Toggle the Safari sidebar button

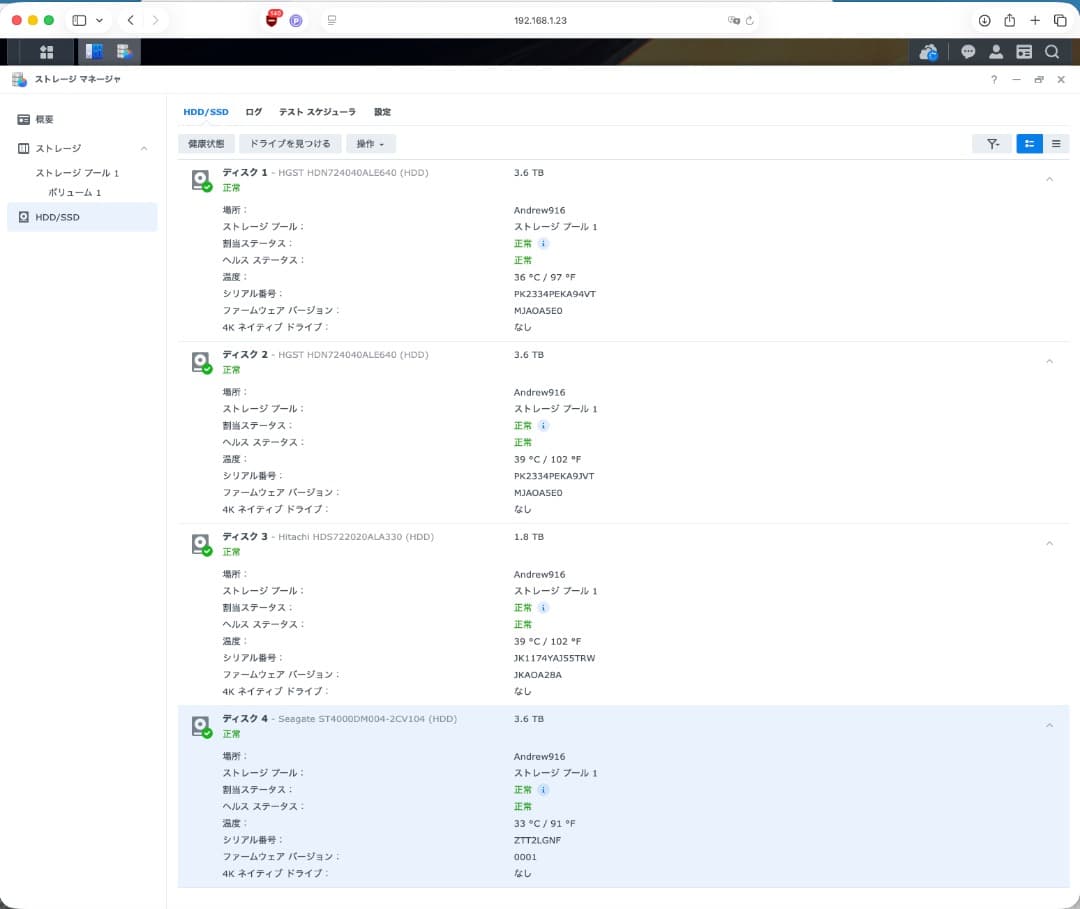point(78,20)
